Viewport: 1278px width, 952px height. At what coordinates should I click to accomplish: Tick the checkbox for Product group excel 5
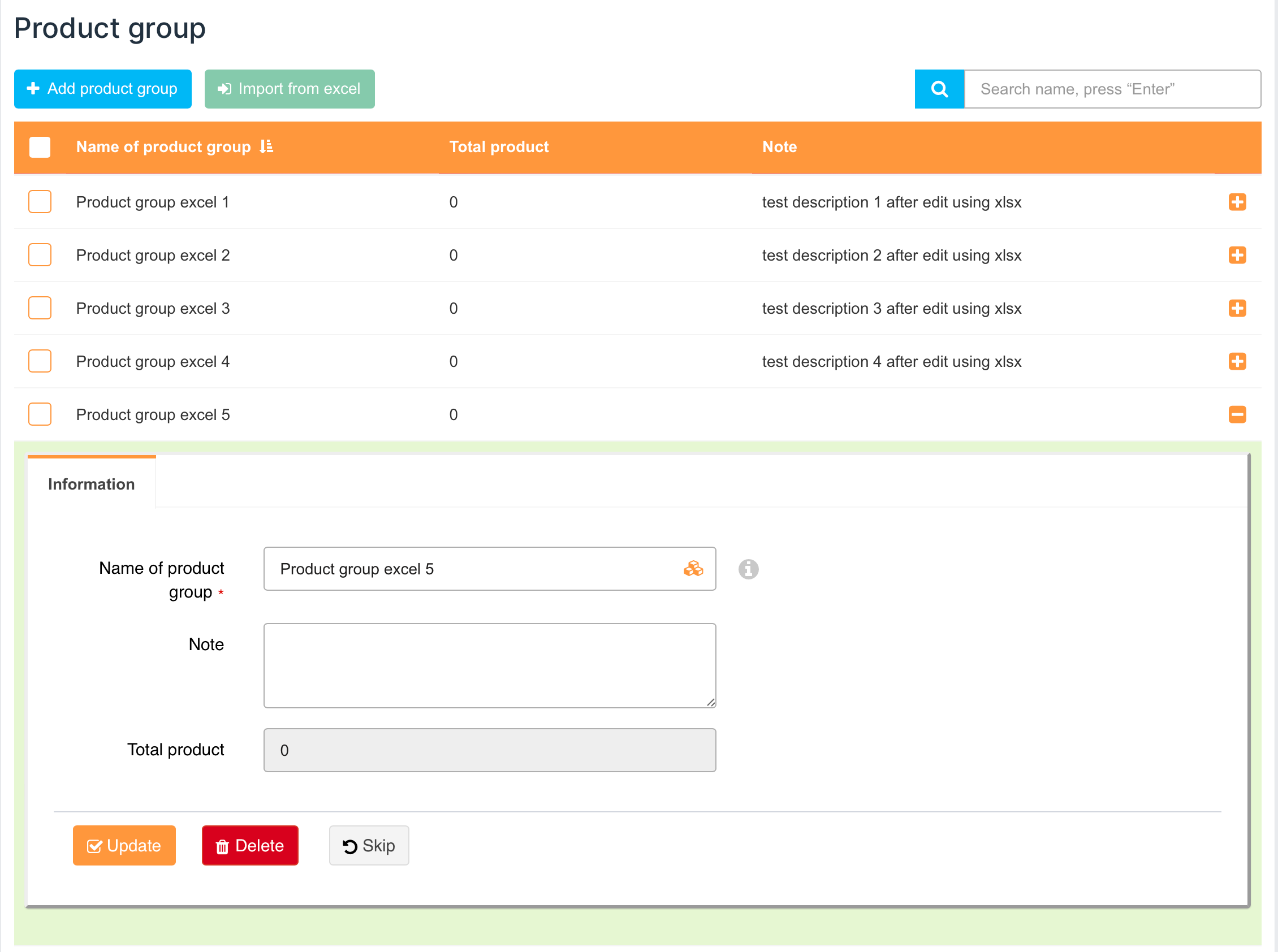(x=40, y=414)
